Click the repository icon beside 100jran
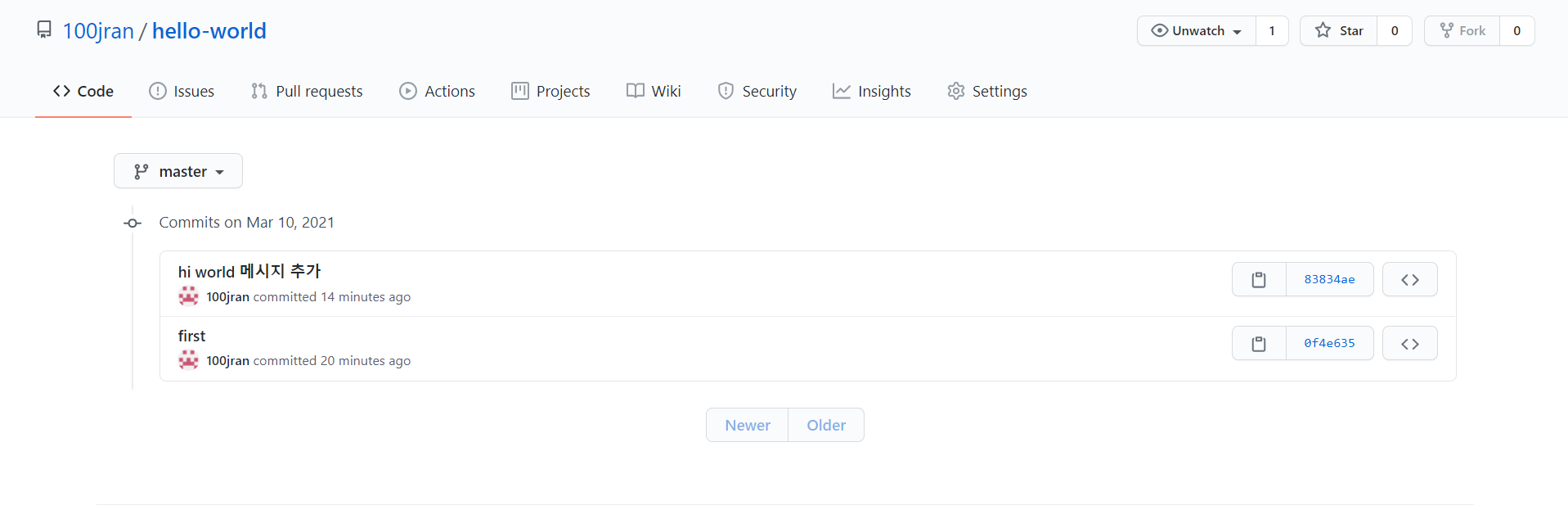This screenshot has width=1568, height=519. pyautogui.click(x=44, y=30)
